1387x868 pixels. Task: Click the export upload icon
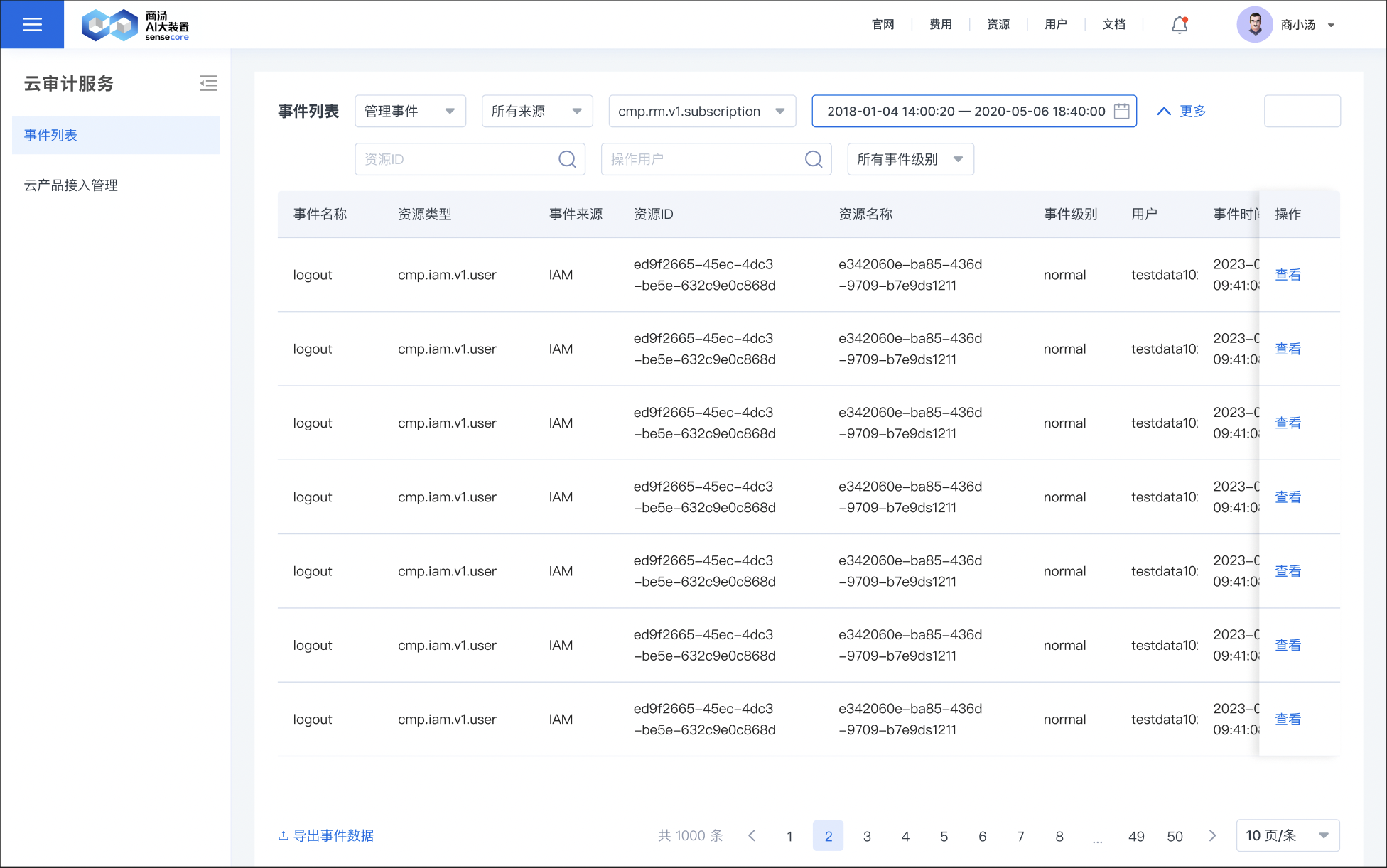pyautogui.click(x=284, y=836)
